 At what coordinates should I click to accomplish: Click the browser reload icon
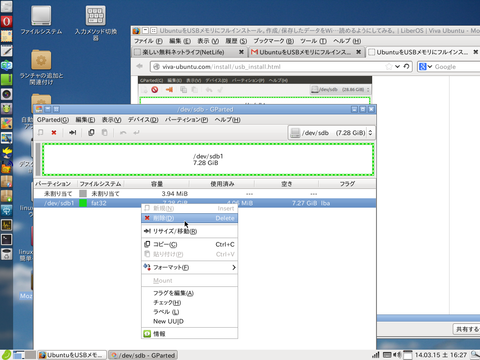point(406,66)
